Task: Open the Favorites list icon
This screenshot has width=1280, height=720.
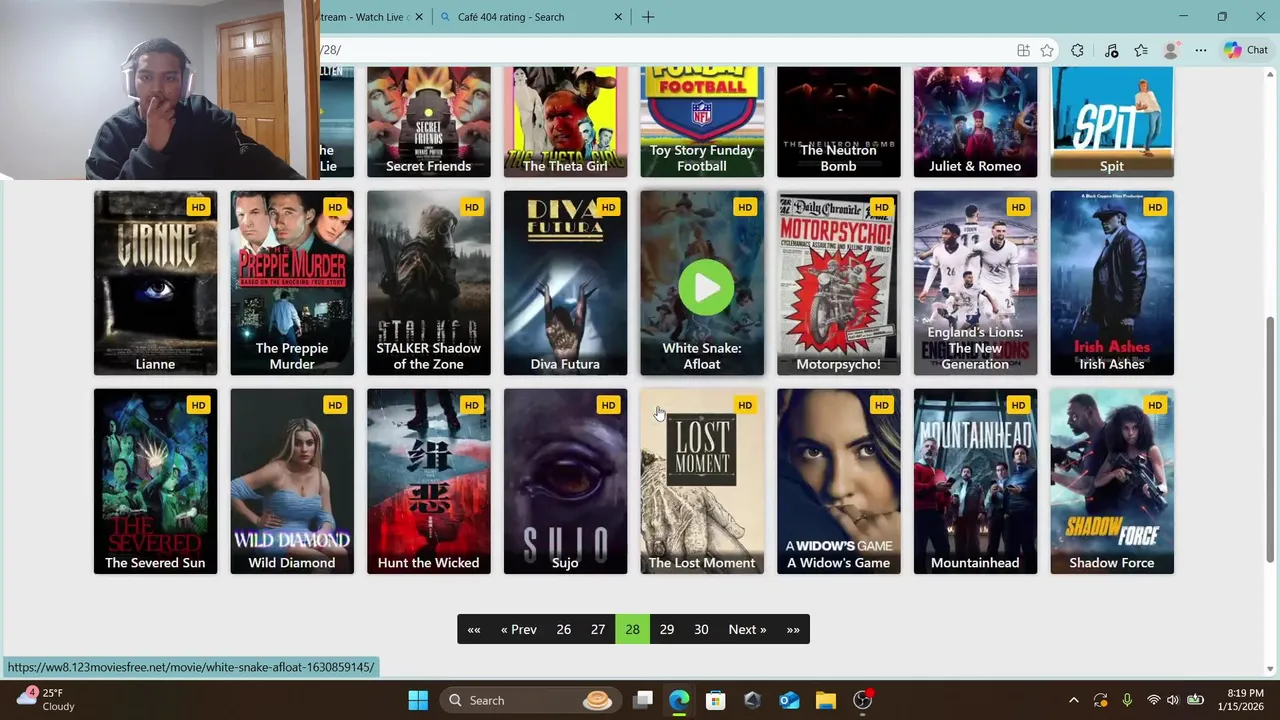Action: 1141,50
